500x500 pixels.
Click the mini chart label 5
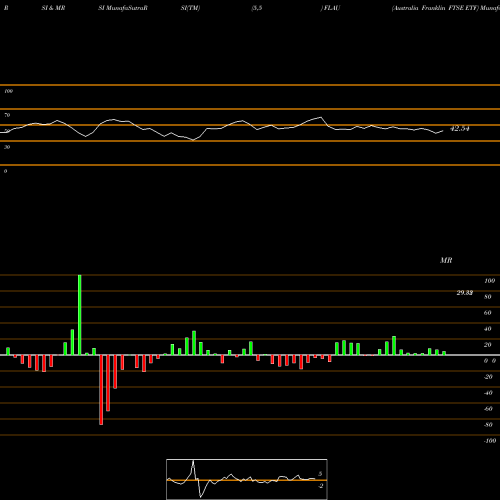tap(320, 474)
